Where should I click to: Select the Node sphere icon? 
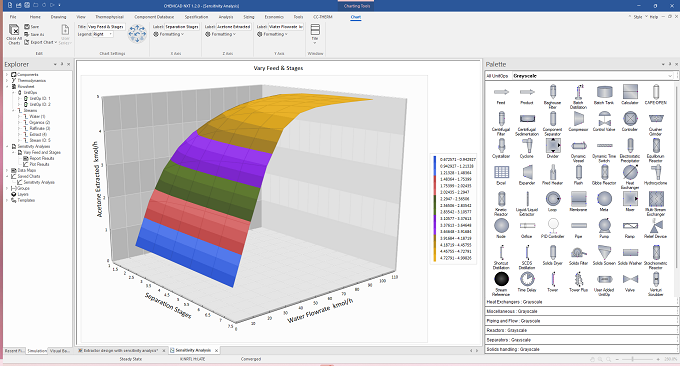tap(501, 225)
